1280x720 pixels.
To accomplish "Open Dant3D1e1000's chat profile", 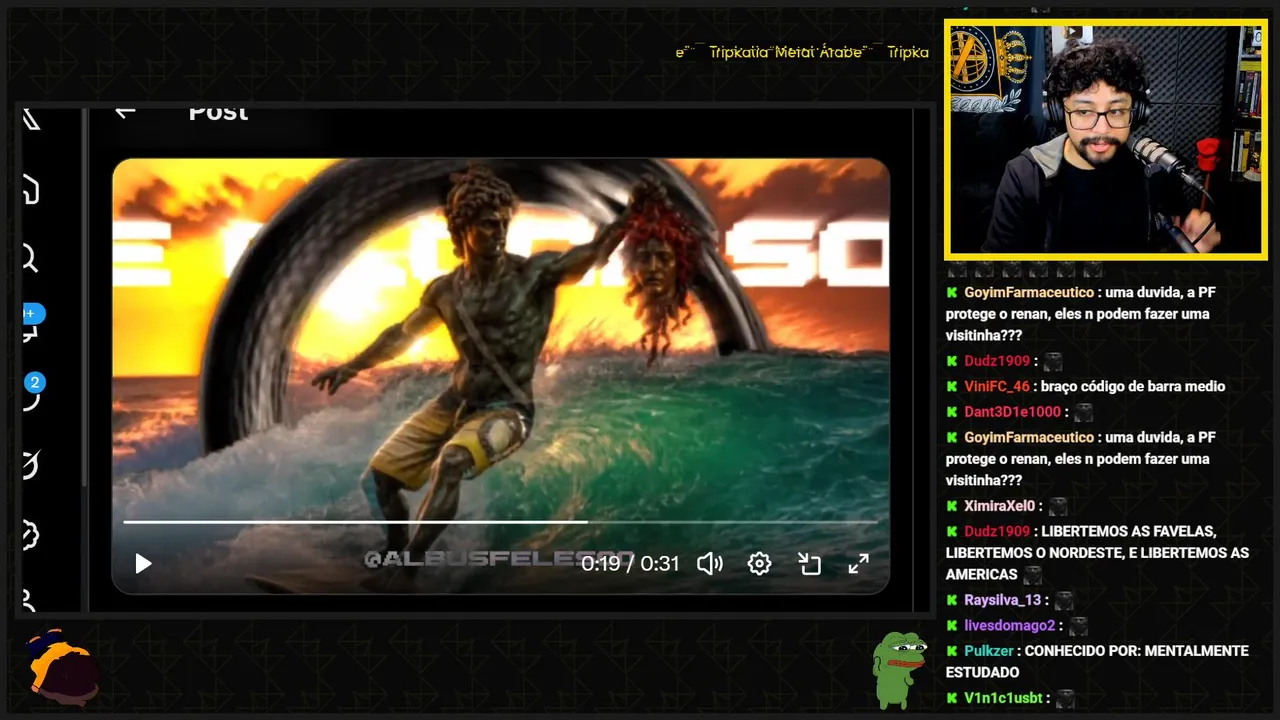I will point(1012,411).
